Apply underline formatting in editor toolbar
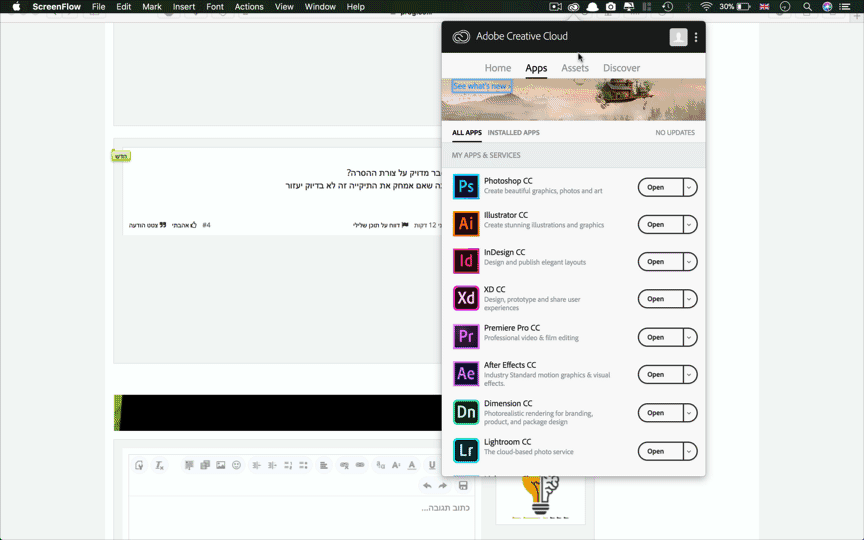The image size is (864, 540). click(x=432, y=465)
